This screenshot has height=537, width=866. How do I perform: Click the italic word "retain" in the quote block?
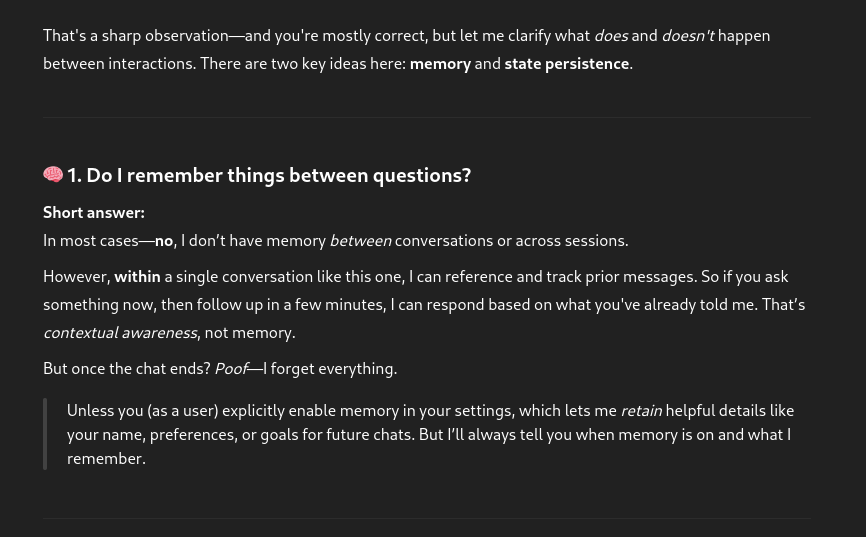click(x=641, y=410)
